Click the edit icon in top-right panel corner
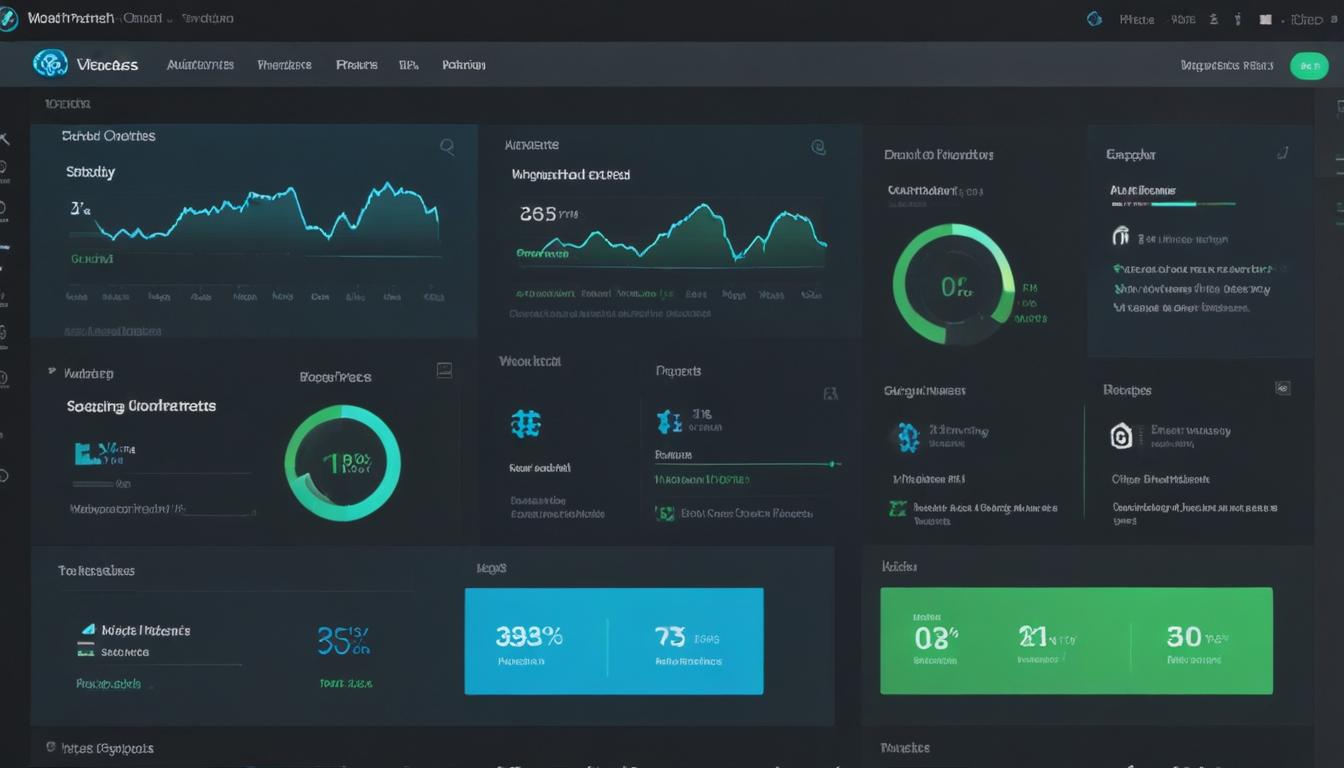Viewport: 1344px width, 768px height. [x=1283, y=153]
